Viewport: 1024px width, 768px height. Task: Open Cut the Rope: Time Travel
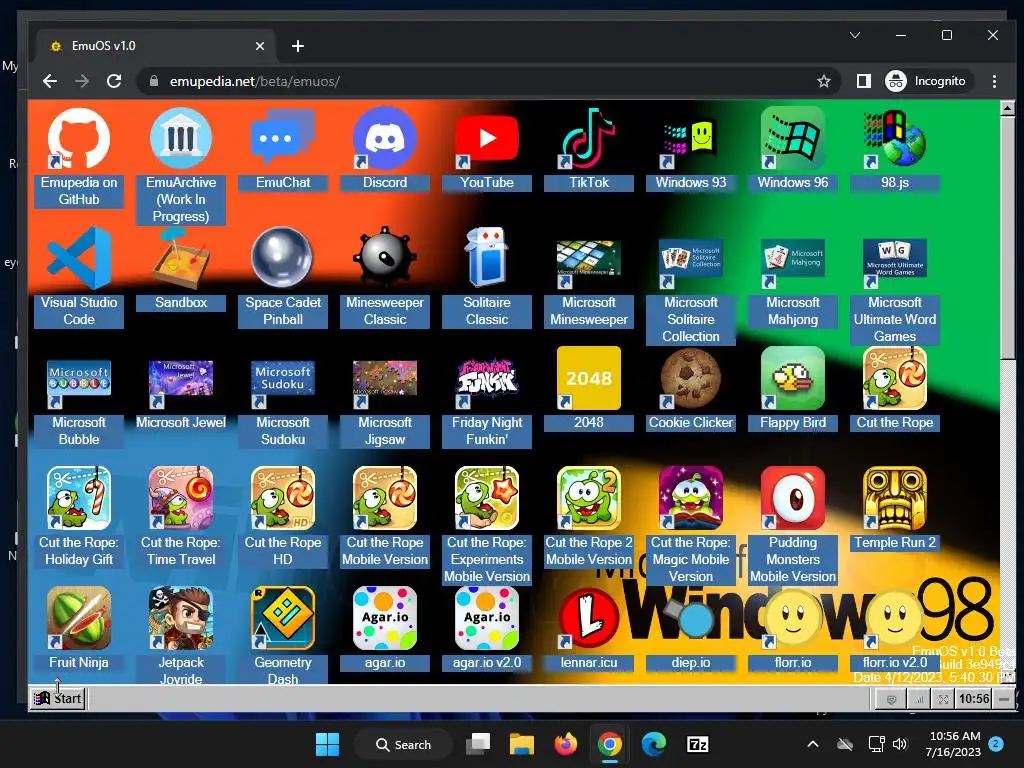pyautogui.click(x=181, y=498)
